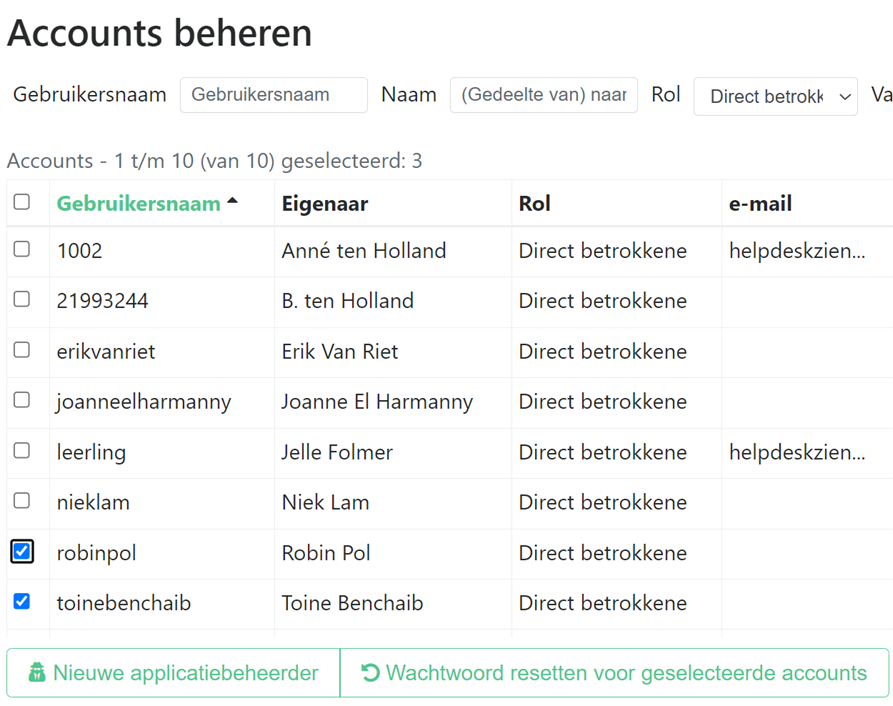The height and width of the screenshot is (706, 893).
Task: Focus the Naam filter input field
Action: click(x=544, y=95)
